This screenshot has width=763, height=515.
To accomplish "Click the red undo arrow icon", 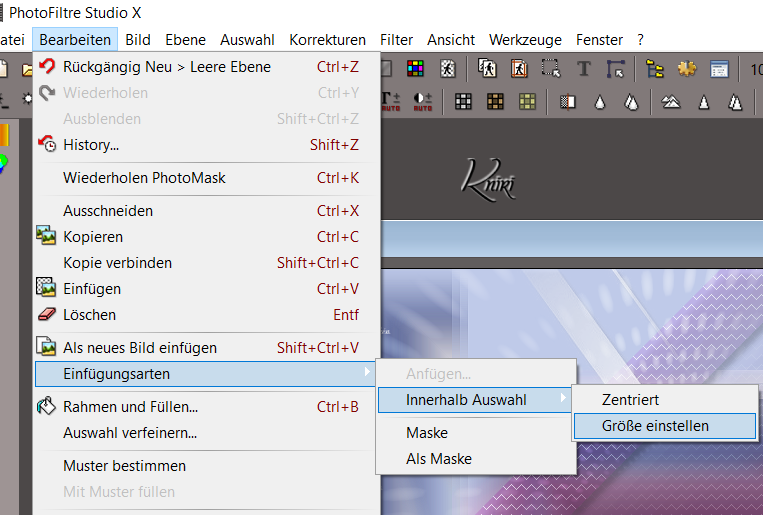I will click(x=47, y=66).
